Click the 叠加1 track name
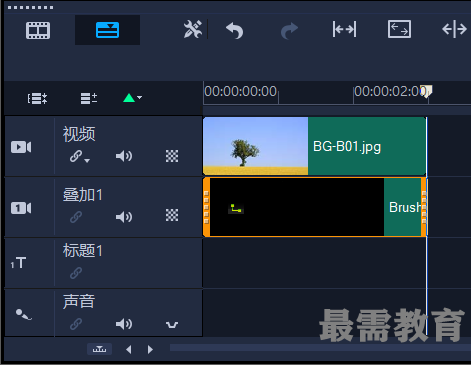Screen dimensions: 471x365 pyautogui.click(x=83, y=195)
